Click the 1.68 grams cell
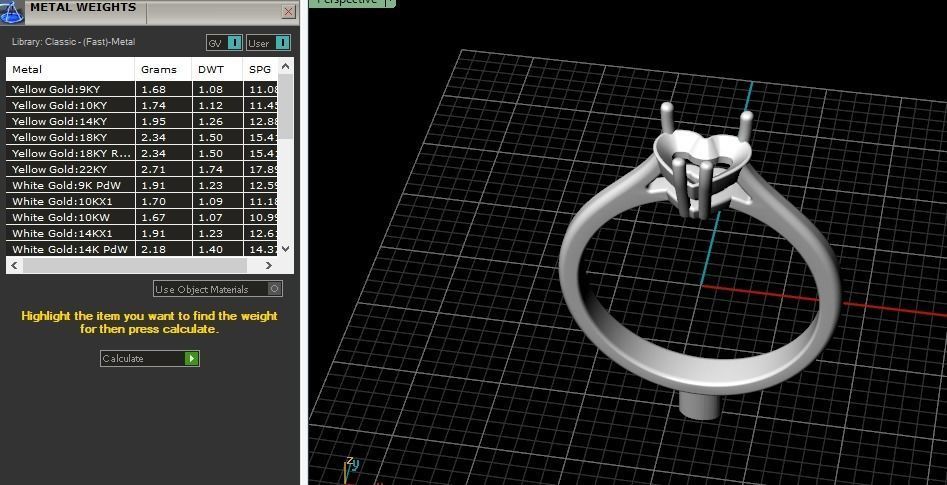The image size is (947, 485). point(163,89)
